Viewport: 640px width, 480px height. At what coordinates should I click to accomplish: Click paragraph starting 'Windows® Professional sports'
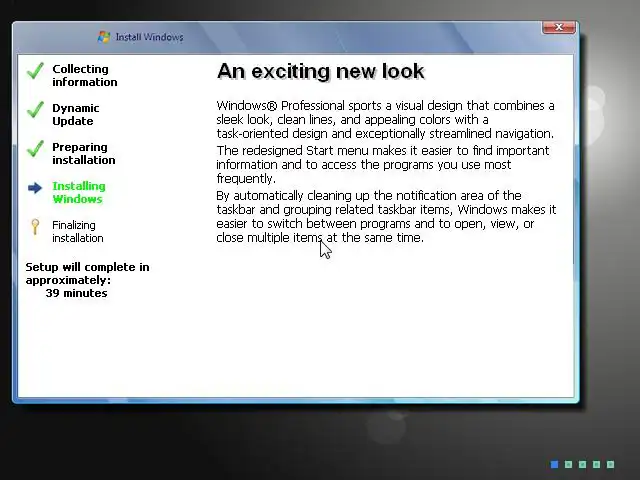(x=385, y=120)
